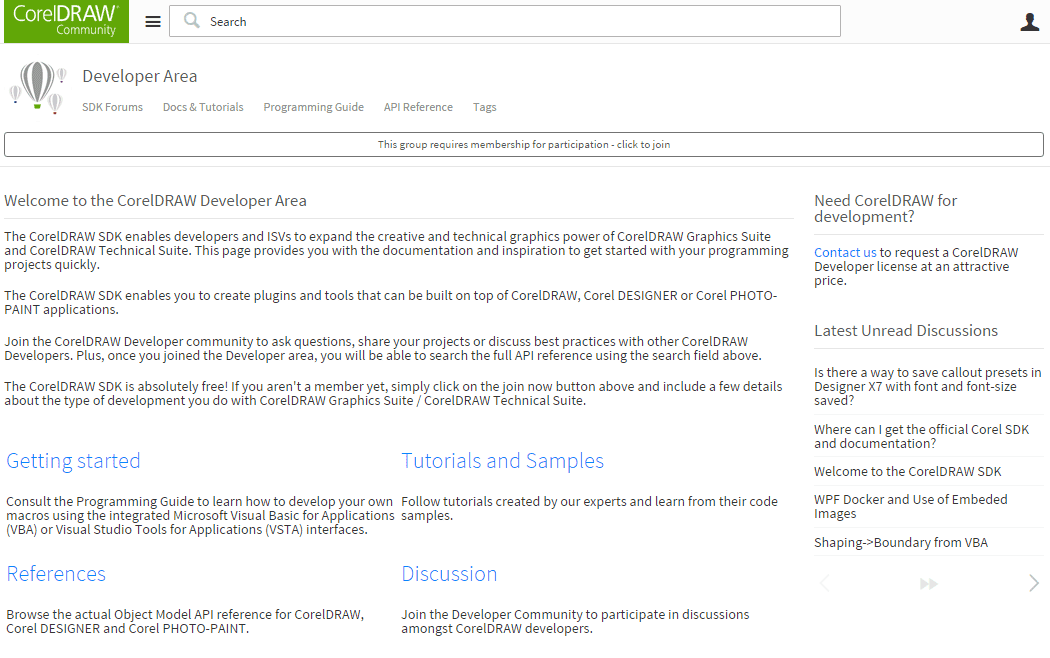Click 'Welcome to the CorelDRAW Developer Area' heading

[155, 201]
